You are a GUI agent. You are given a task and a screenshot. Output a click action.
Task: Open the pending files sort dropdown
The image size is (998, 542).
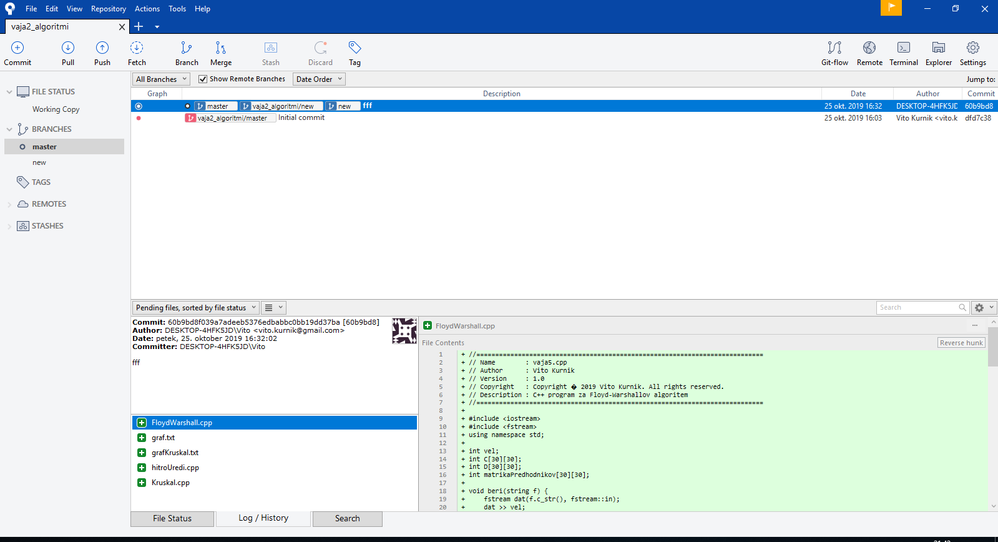click(195, 307)
